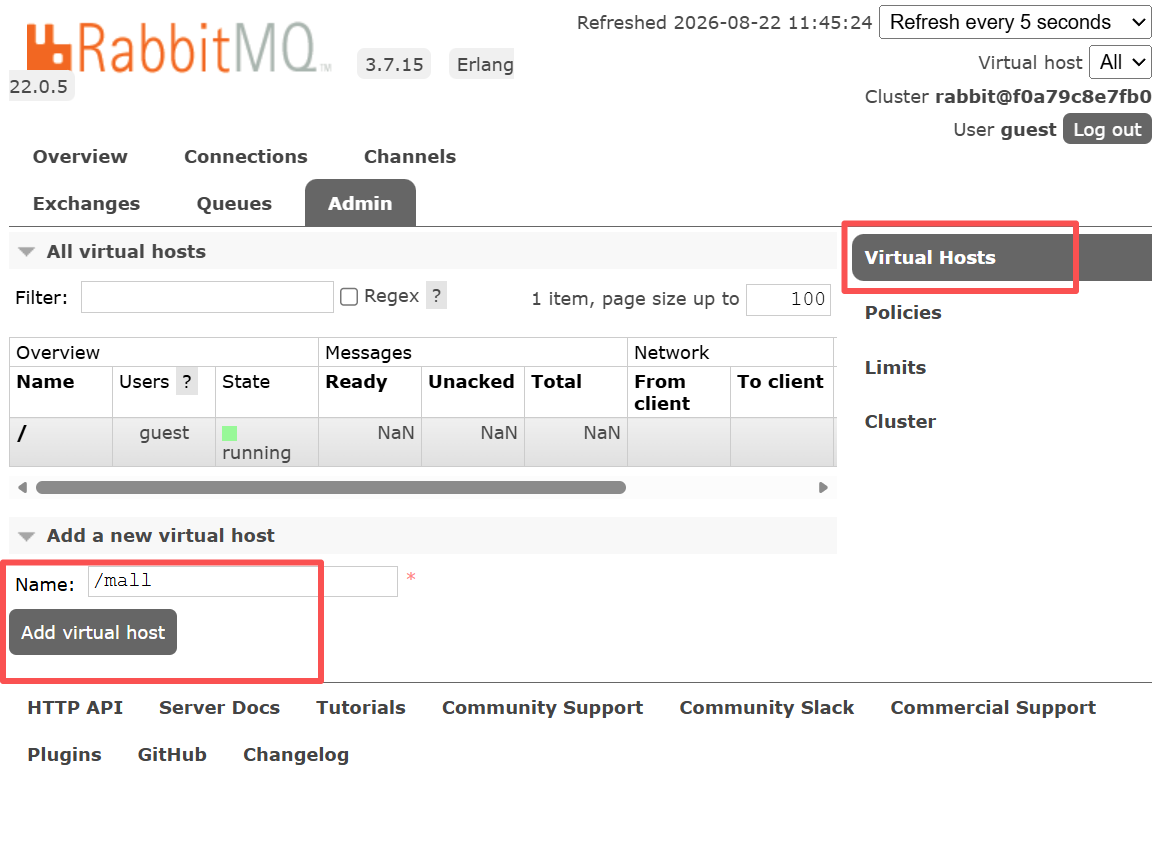This screenshot has width=1173, height=843.
Task: Open the Changelog link
Action: pos(295,755)
